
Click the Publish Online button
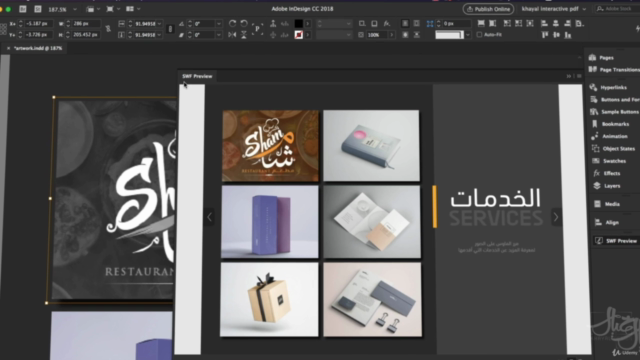click(x=488, y=9)
